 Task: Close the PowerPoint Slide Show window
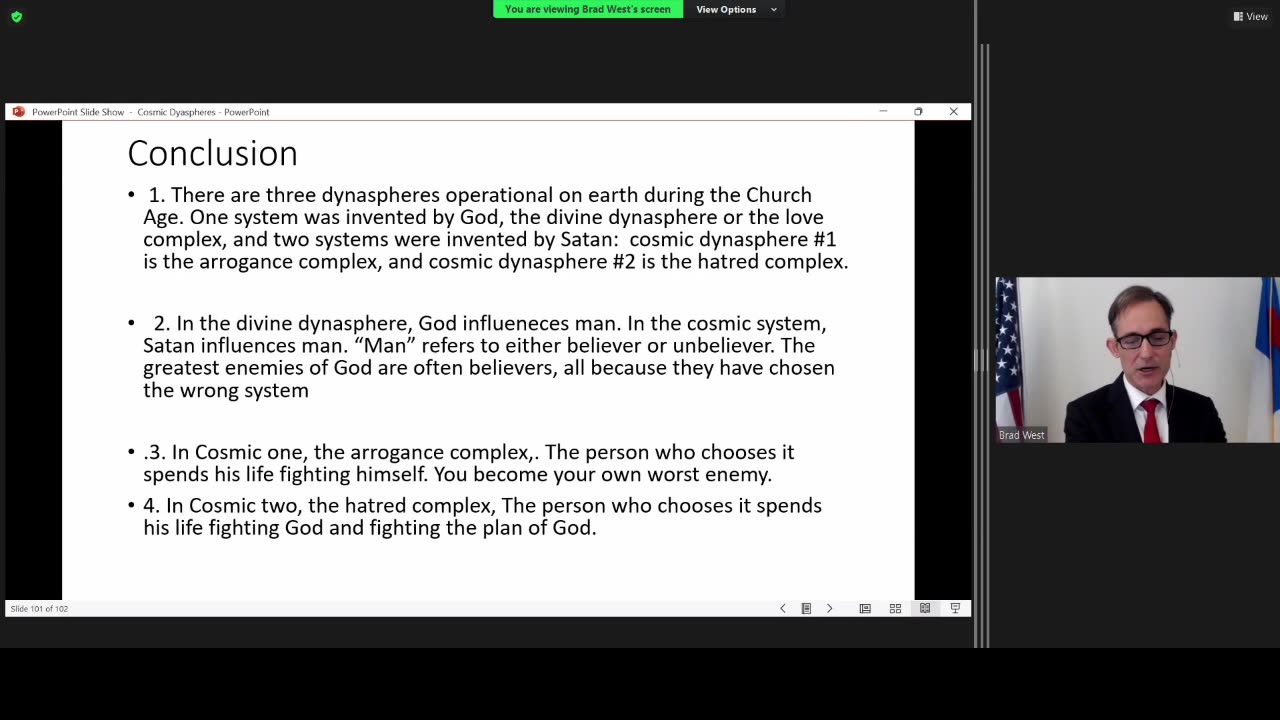[x=953, y=111]
